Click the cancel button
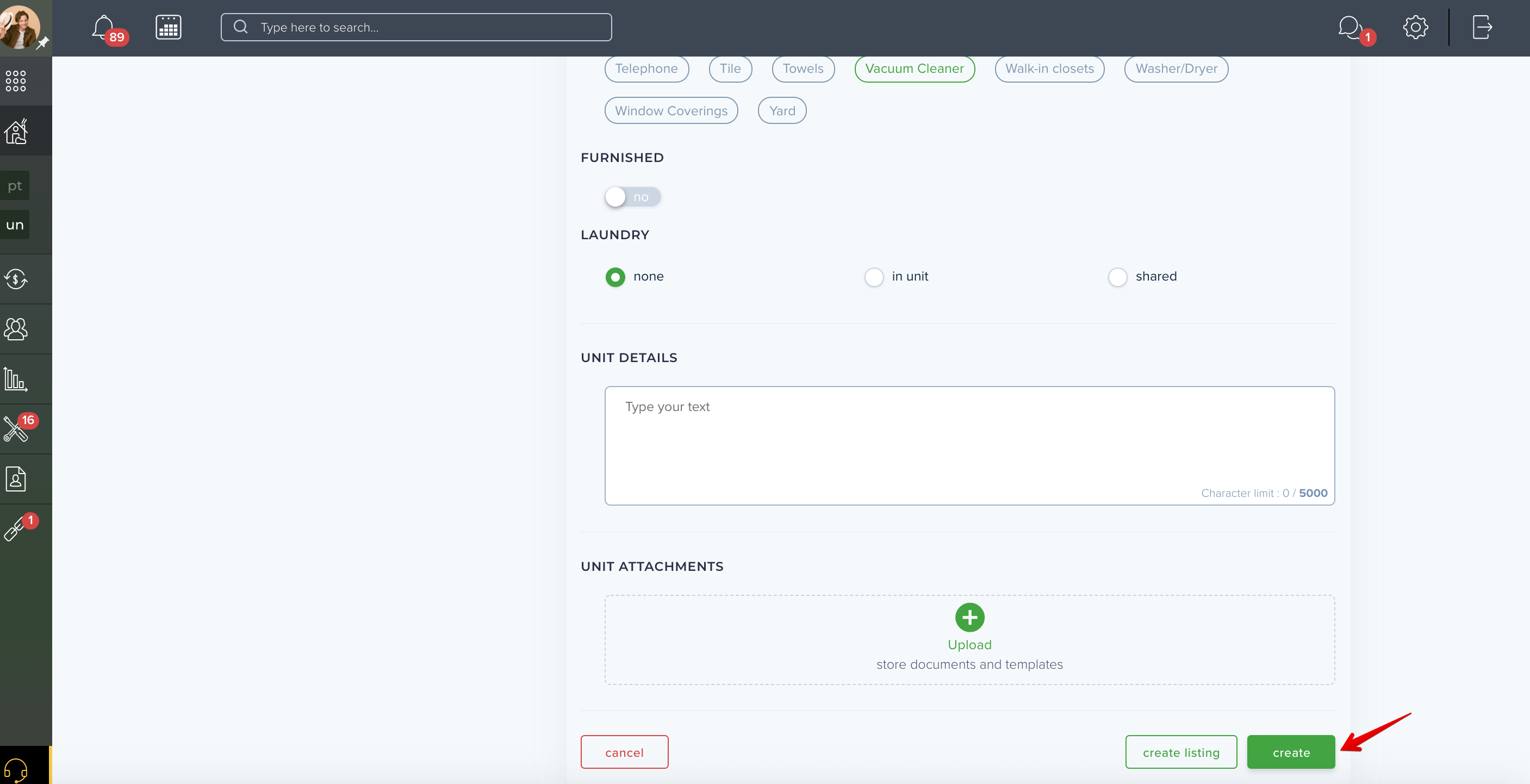Image resolution: width=1530 pixels, height=784 pixels. click(x=624, y=752)
